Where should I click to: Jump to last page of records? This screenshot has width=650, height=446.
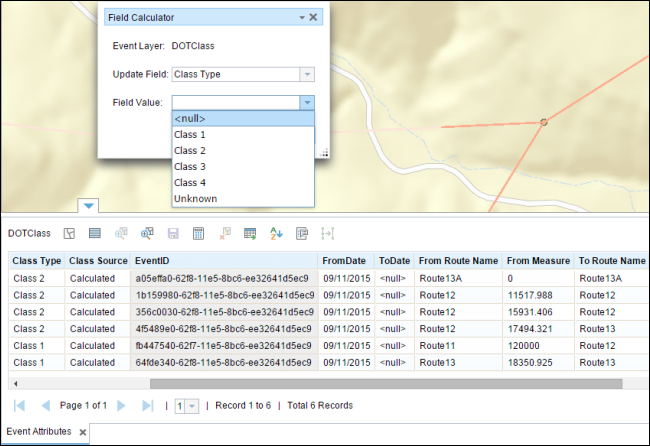click(147, 406)
